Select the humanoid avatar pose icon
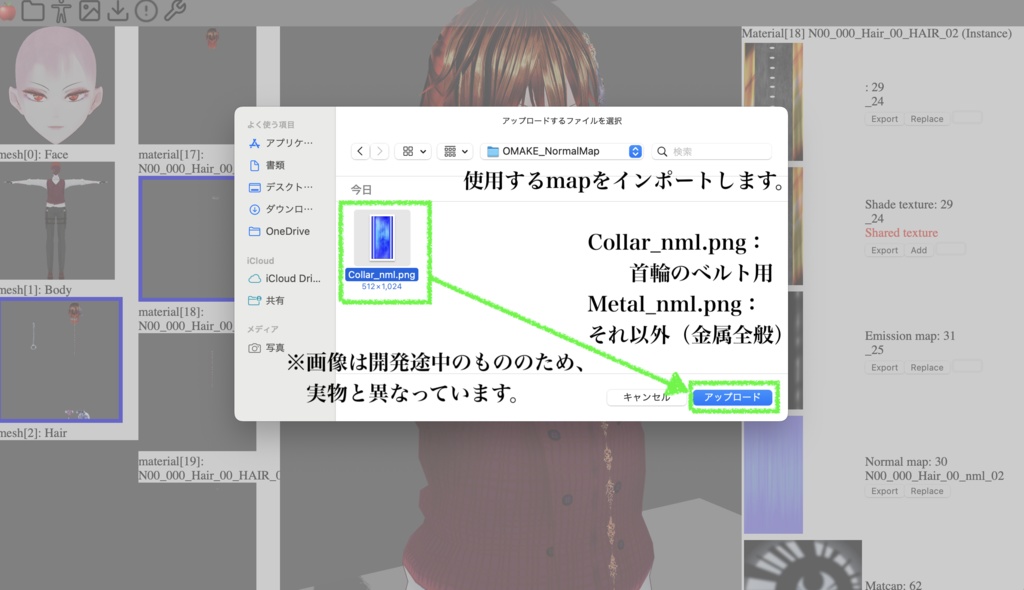1024x590 pixels. (x=62, y=12)
